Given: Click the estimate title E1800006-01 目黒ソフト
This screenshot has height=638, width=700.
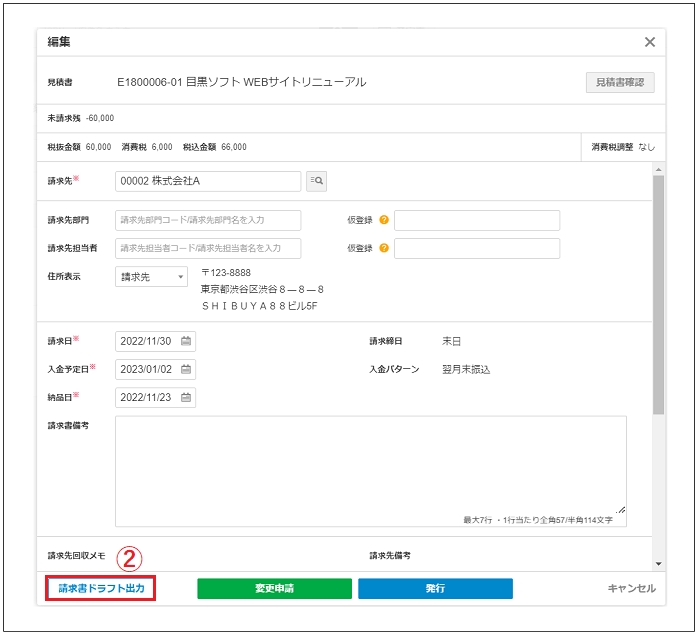Looking at the screenshot, I should pos(242,82).
